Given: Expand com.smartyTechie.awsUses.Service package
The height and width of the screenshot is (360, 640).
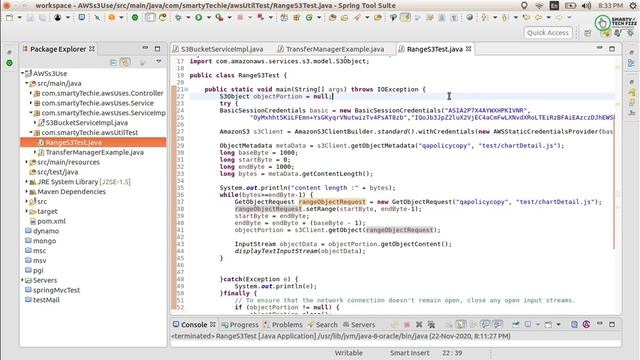Looking at the screenshot, I should [31, 103].
